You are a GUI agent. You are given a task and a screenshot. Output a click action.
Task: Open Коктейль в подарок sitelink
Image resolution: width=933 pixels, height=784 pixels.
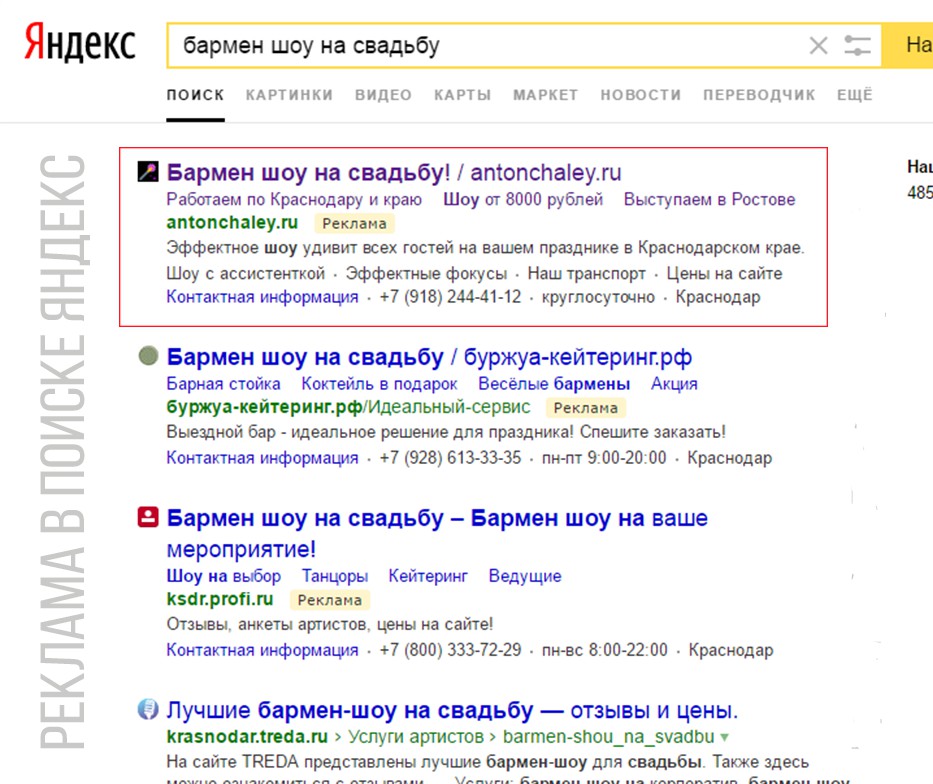click(x=379, y=384)
